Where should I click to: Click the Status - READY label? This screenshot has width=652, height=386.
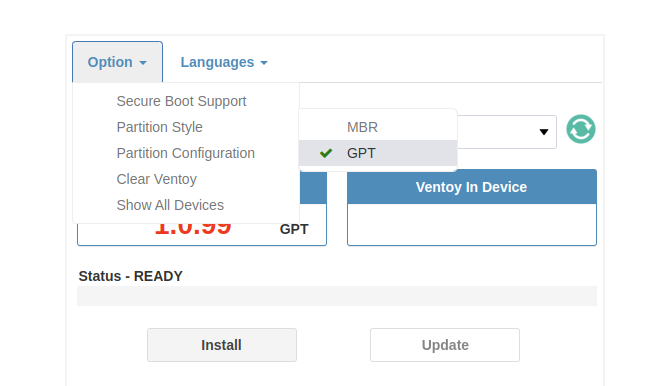[x=131, y=276]
